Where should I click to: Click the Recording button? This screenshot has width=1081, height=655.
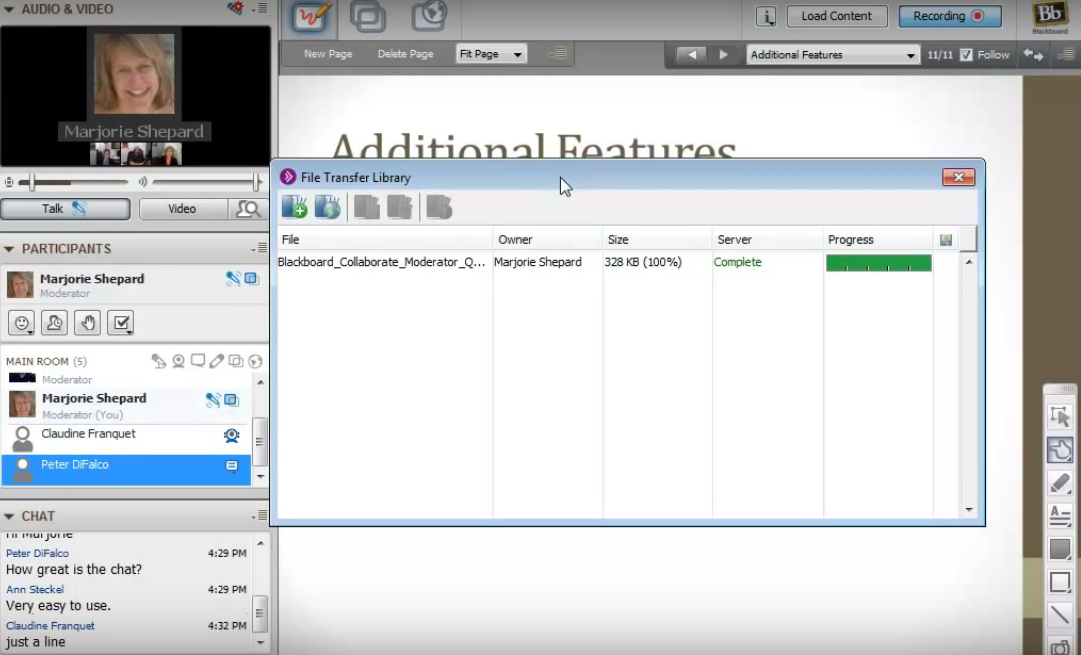tap(949, 16)
